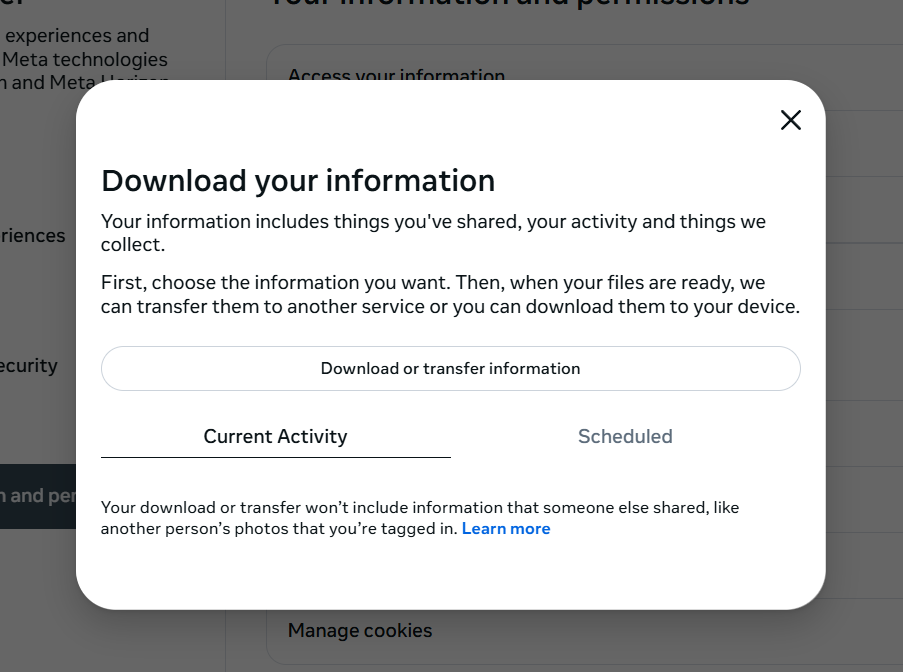Screen dimensions: 903x672
Task: Click the "experiences and" sidebar description text
Action: (77, 36)
